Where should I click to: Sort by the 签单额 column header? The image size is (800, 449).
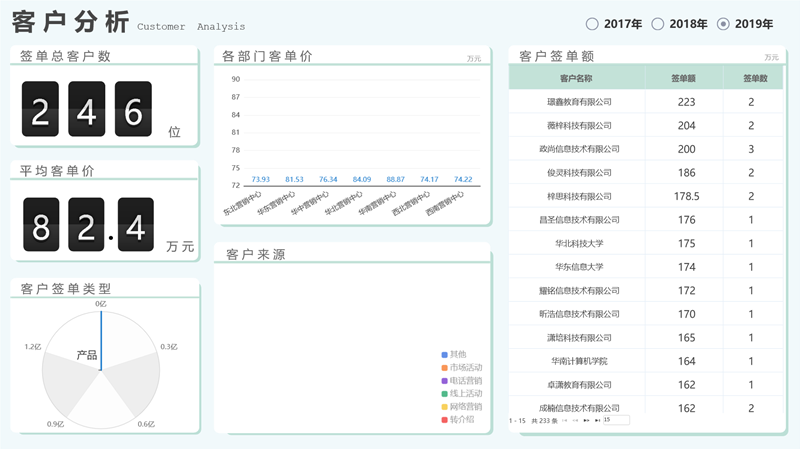coord(684,78)
